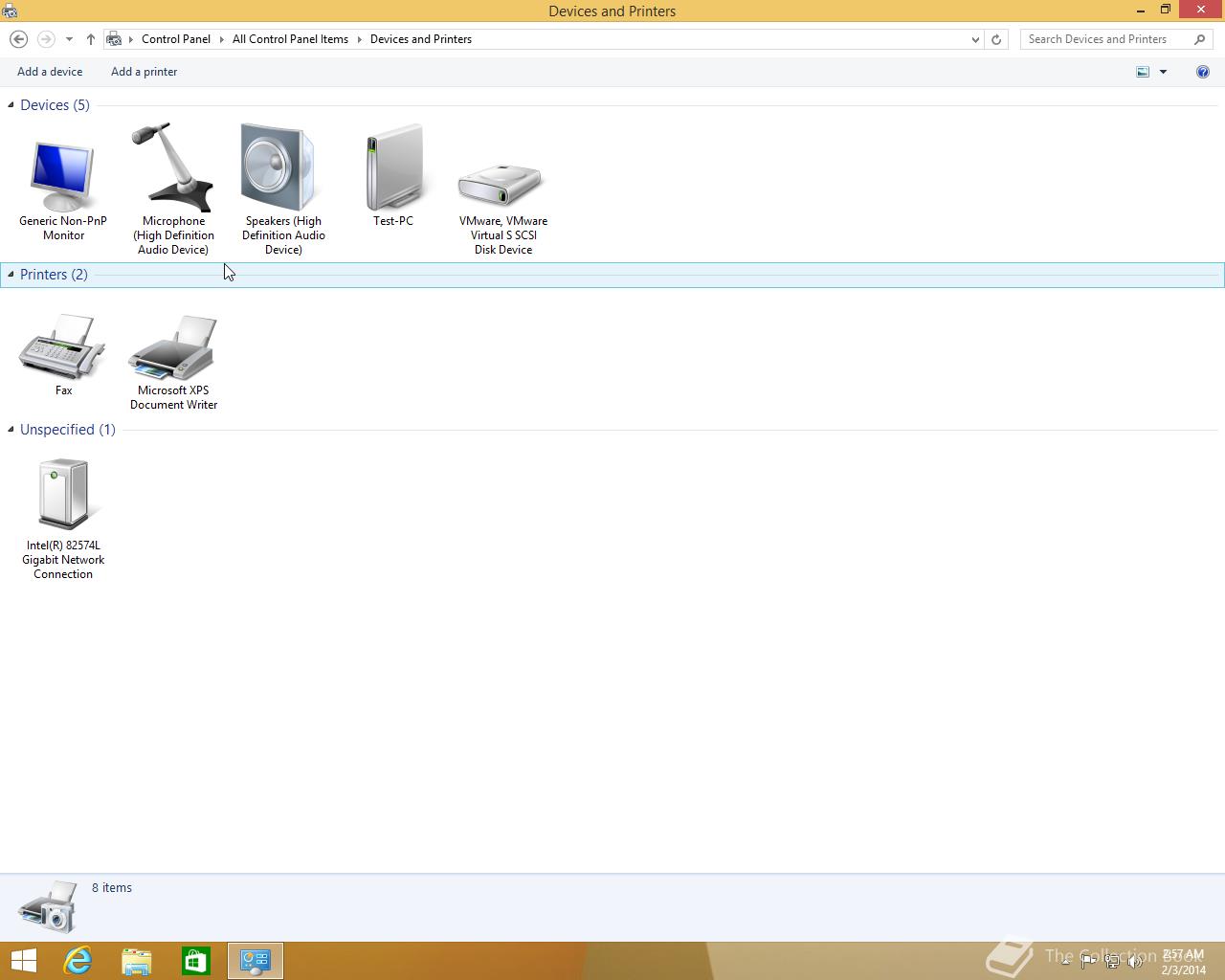Image resolution: width=1225 pixels, height=980 pixels.
Task: Open File Explorer from the taskbar
Action: click(x=137, y=961)
